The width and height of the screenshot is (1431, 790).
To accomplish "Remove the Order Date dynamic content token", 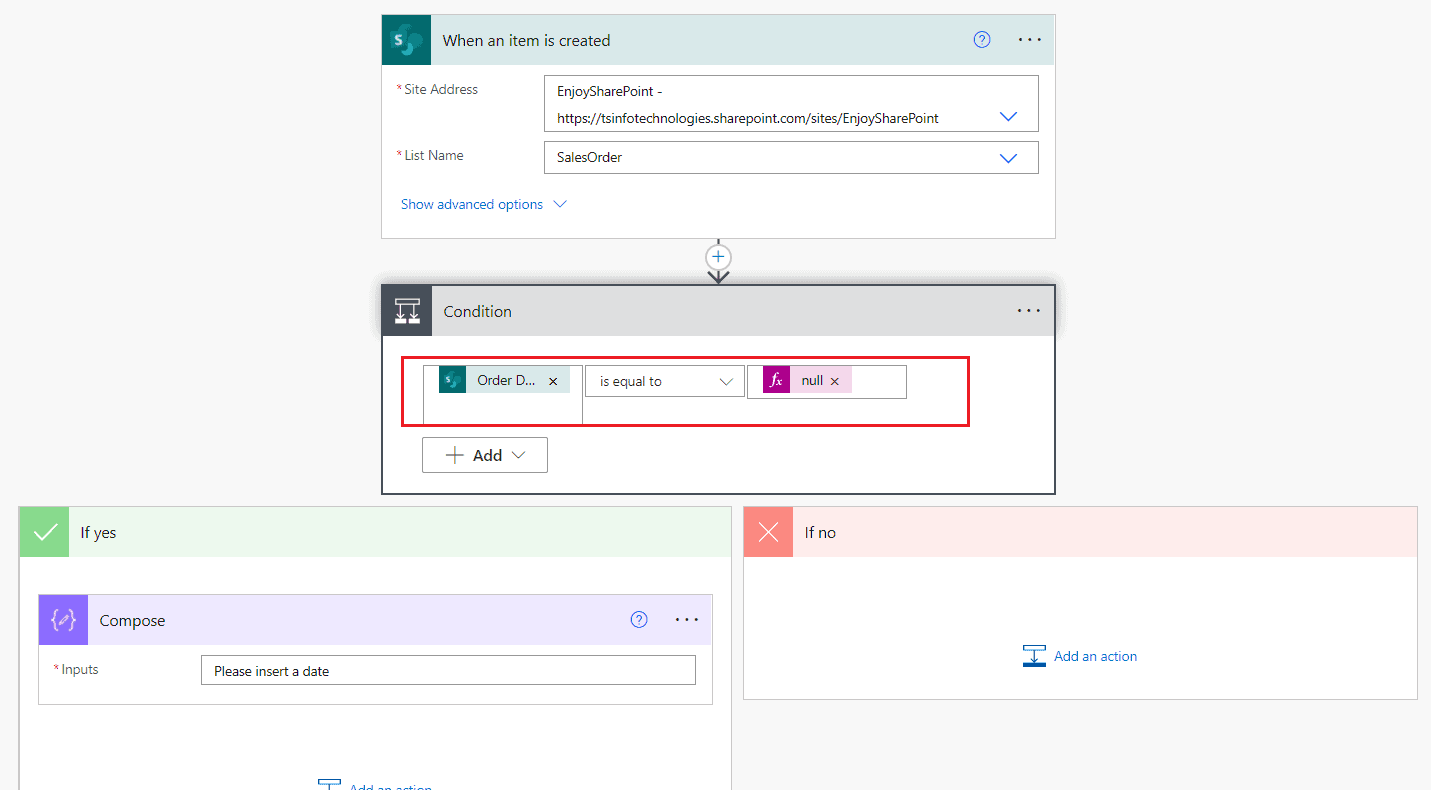I will coord(553,380).
